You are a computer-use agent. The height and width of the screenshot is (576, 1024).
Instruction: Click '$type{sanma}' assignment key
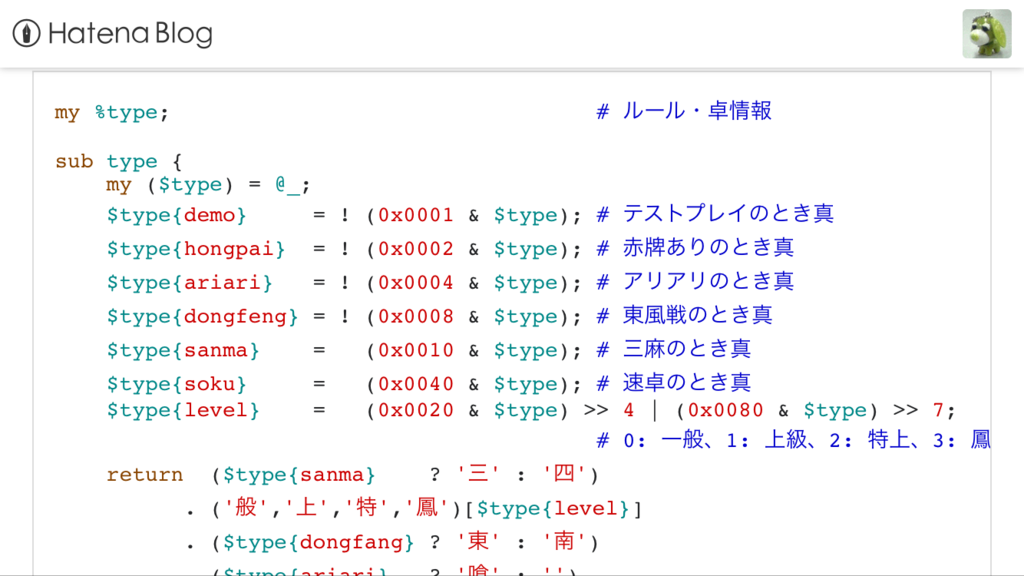point(183,351)
